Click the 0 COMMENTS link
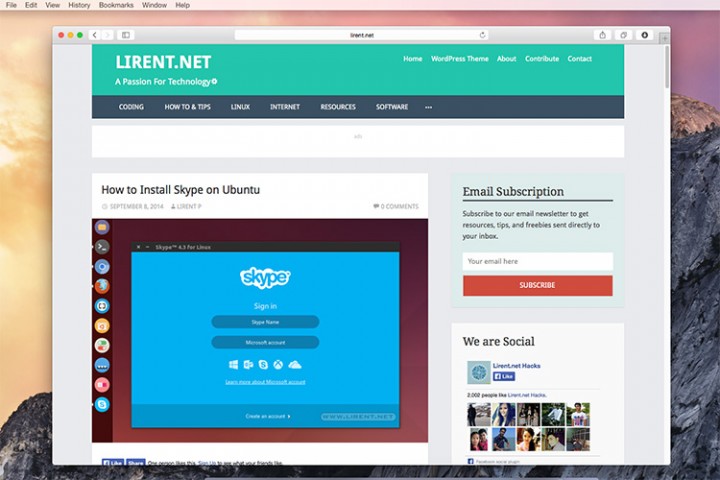Screen dimensions: 720x480 click(399, 206)
